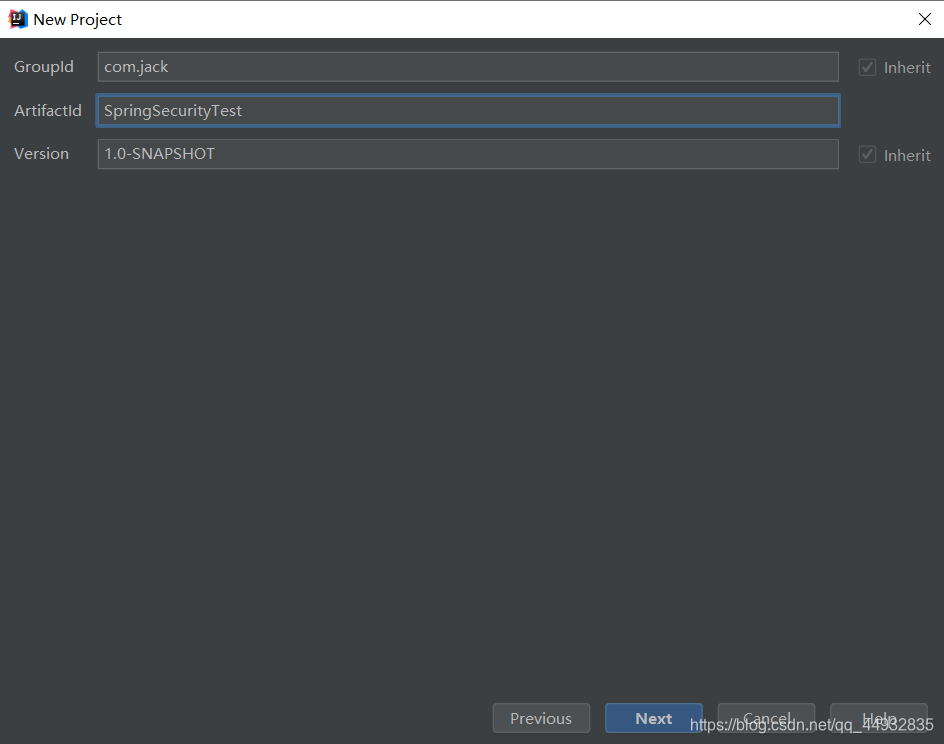Close the New Project dialog
The image size is (944, 744).
point(925,19)
